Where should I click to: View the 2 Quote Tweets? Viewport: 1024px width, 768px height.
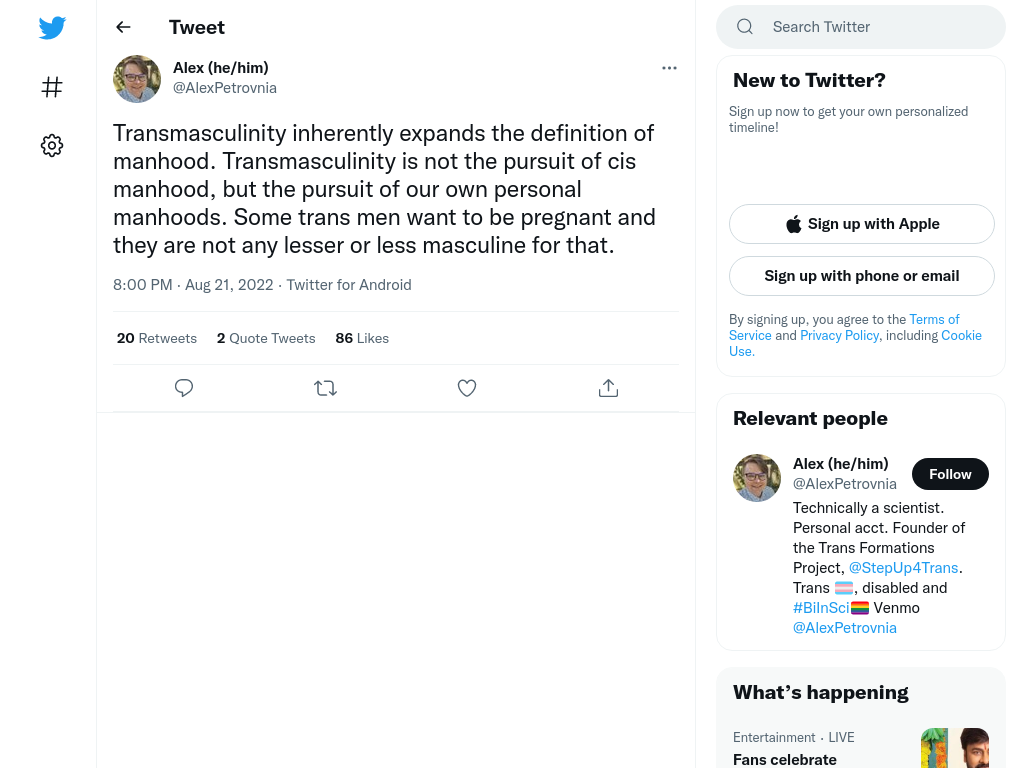coord(266,338)
